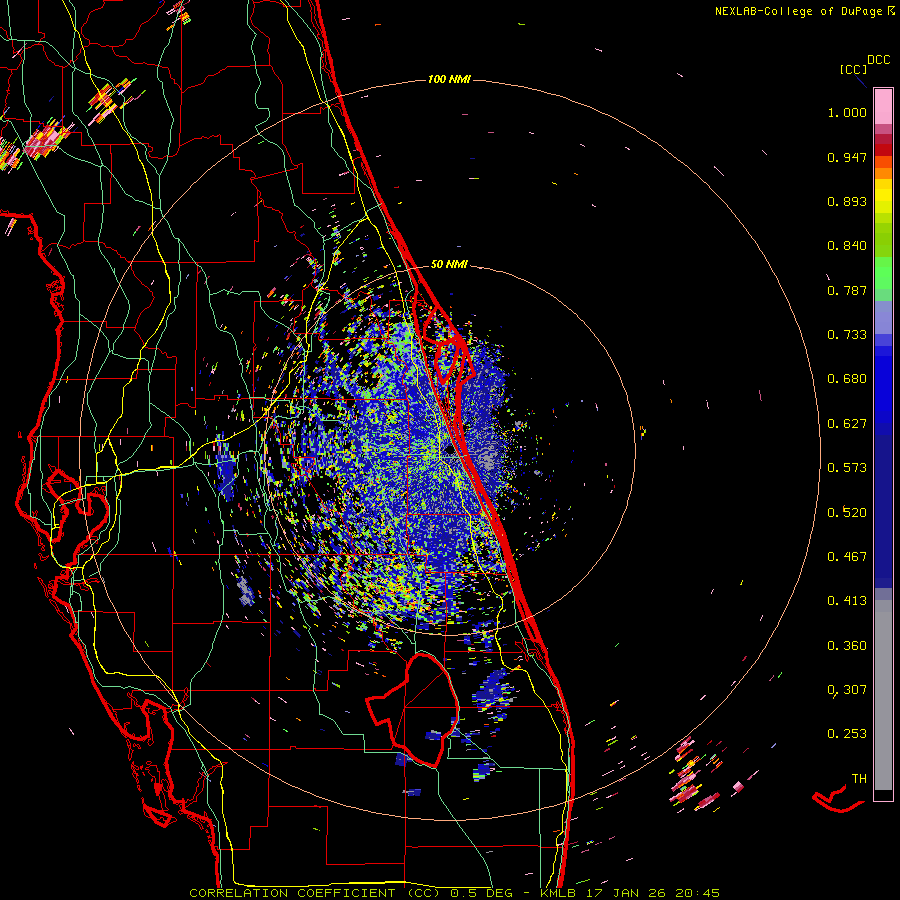Click the 100 NMI range ring label

[449, 79]
